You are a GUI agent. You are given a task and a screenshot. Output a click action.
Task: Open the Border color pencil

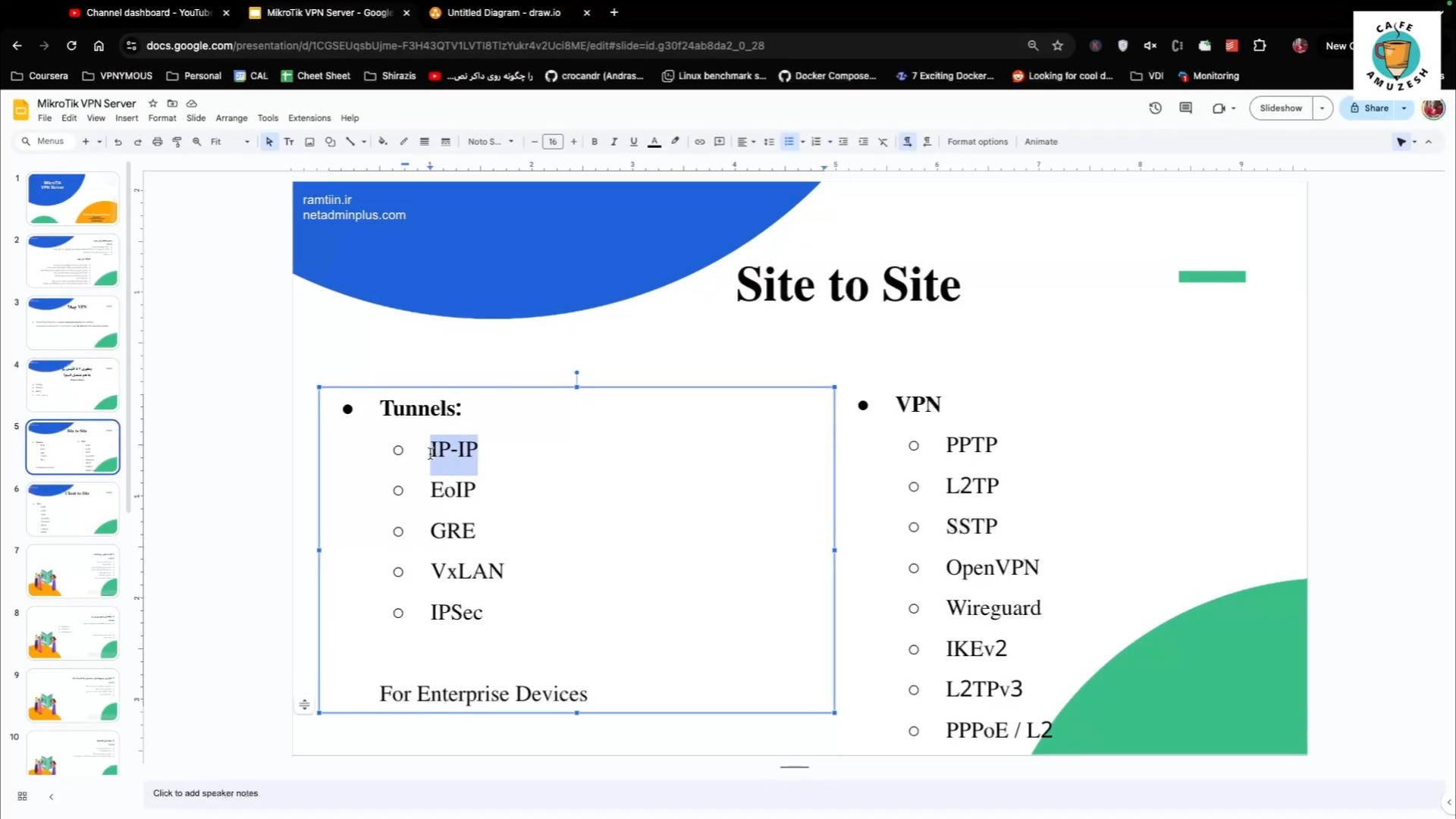click(403, 142)
